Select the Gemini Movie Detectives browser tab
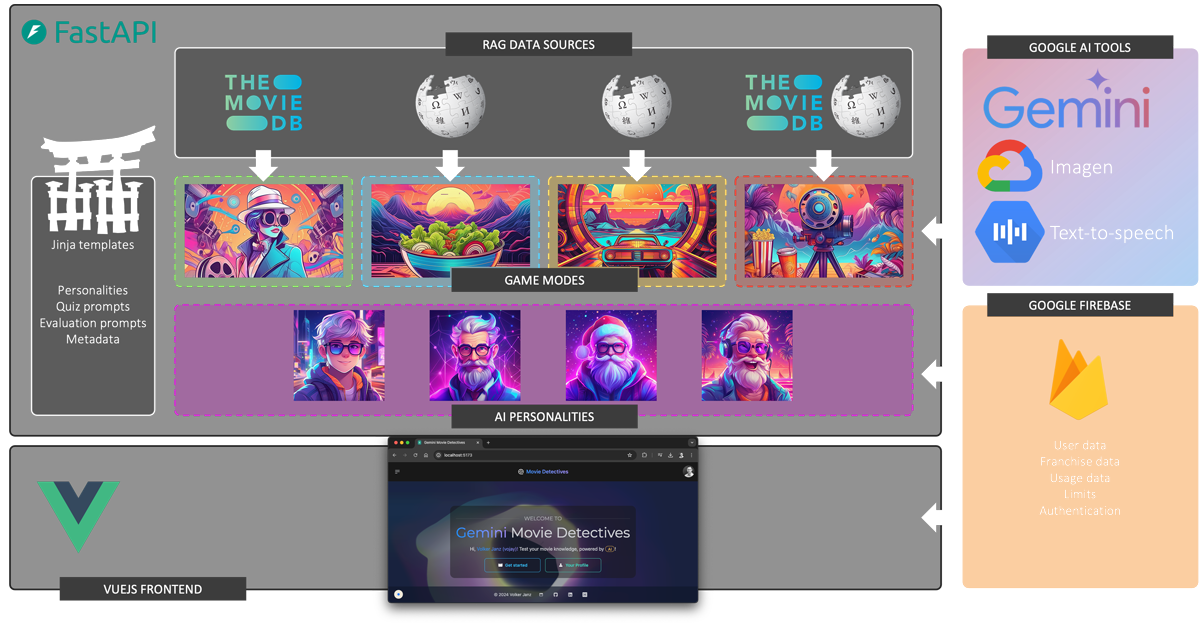The image size is (1200, 624). point(446,442)
